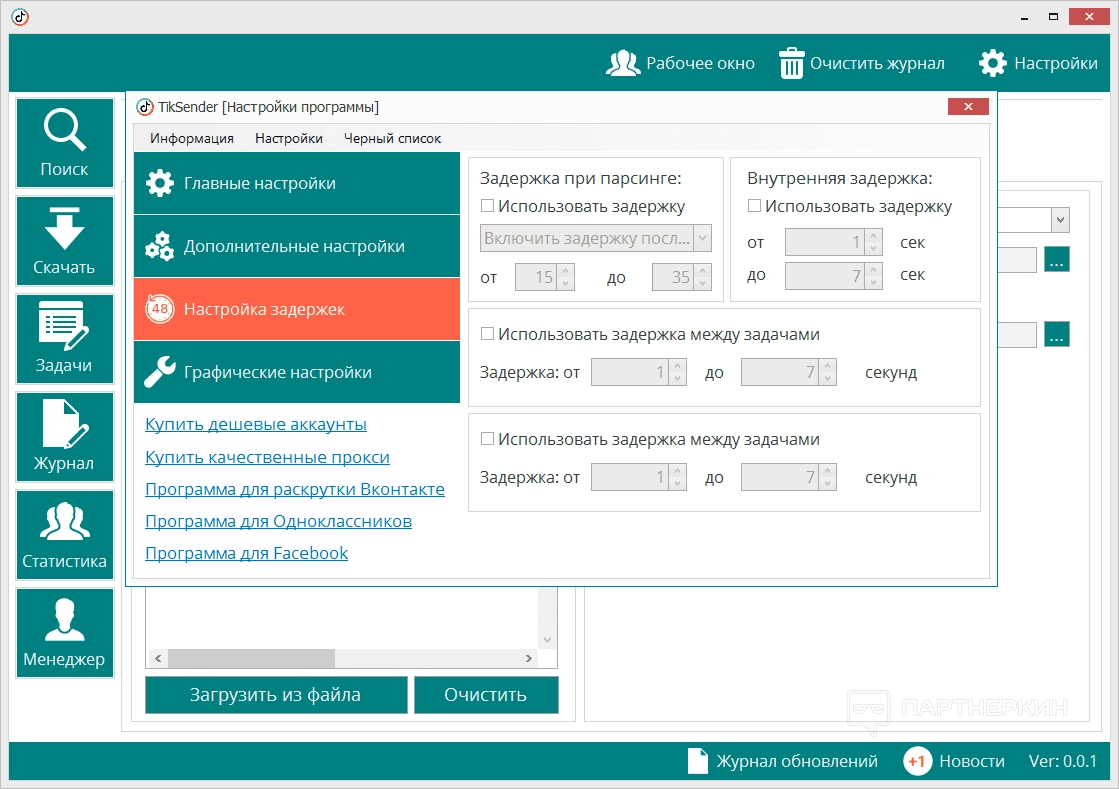Viewport: 1119px width, 789px height.
Task: Open the Информация menu
Action: click(x=192, y=138)
